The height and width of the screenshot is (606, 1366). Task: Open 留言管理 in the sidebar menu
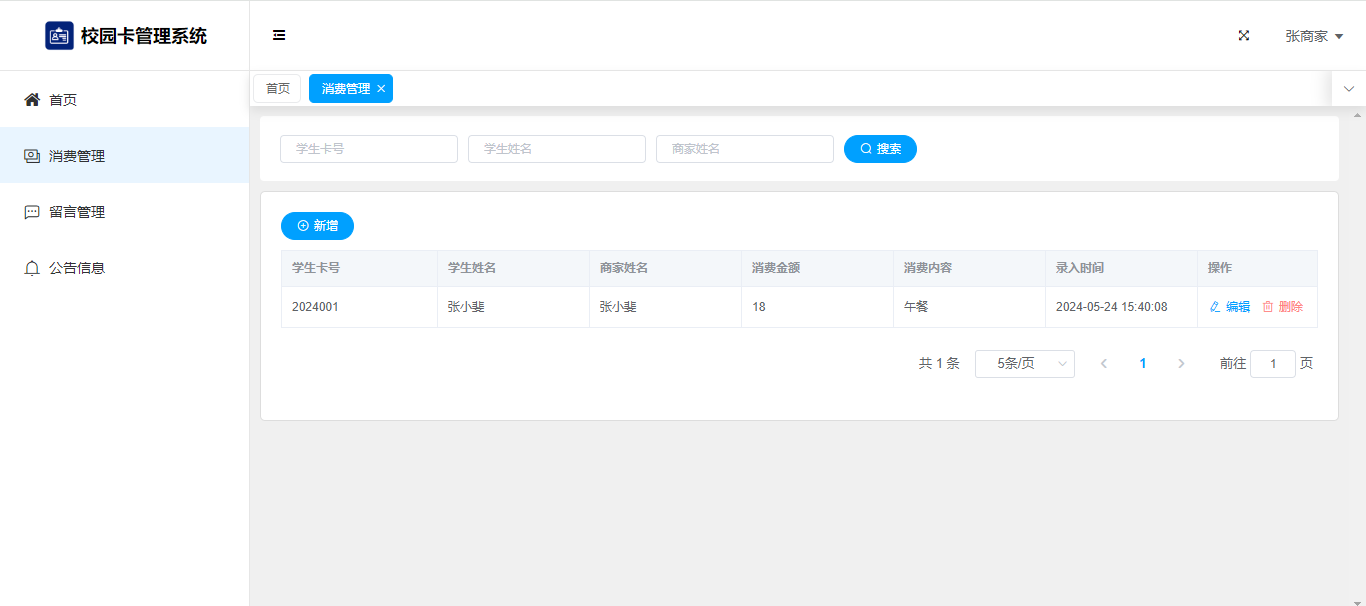(x=77, y=212)
